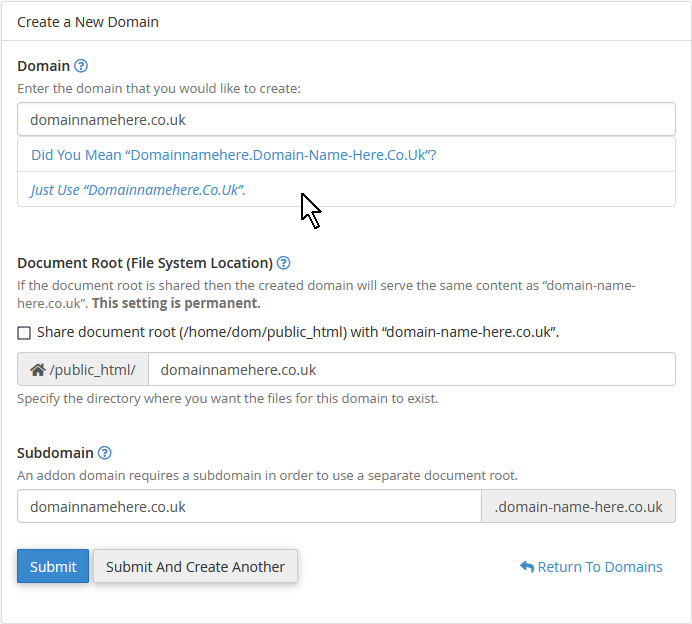Click the bold Subdomain field label

55,452
